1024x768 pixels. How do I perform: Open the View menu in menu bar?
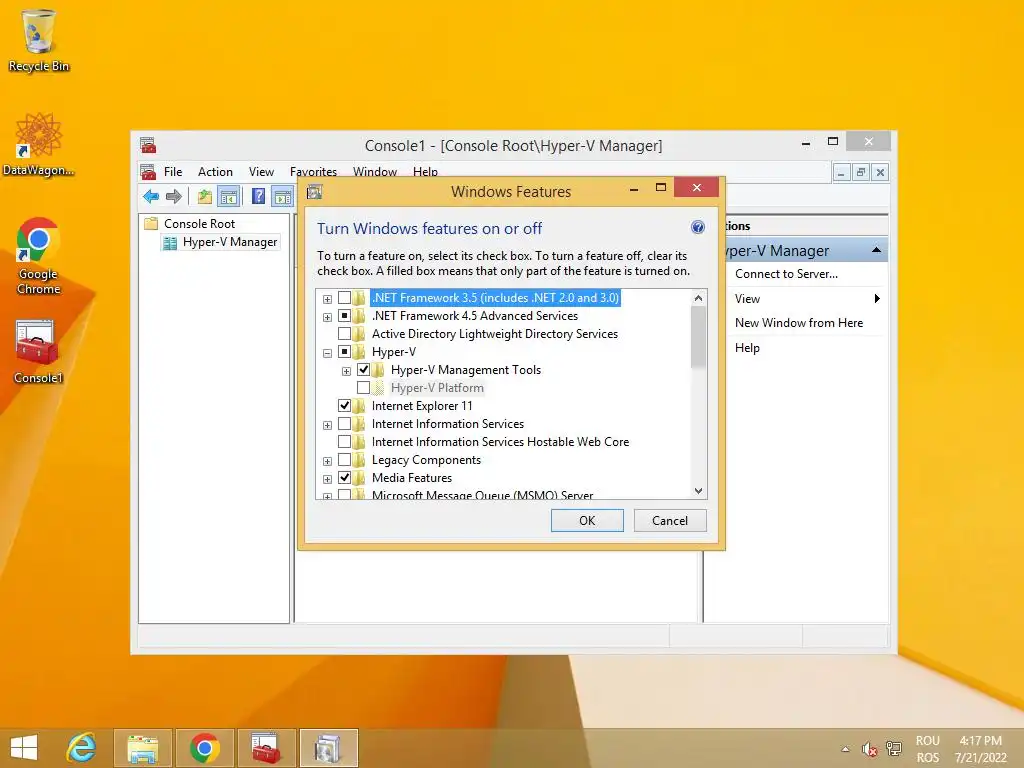[261, 172]
